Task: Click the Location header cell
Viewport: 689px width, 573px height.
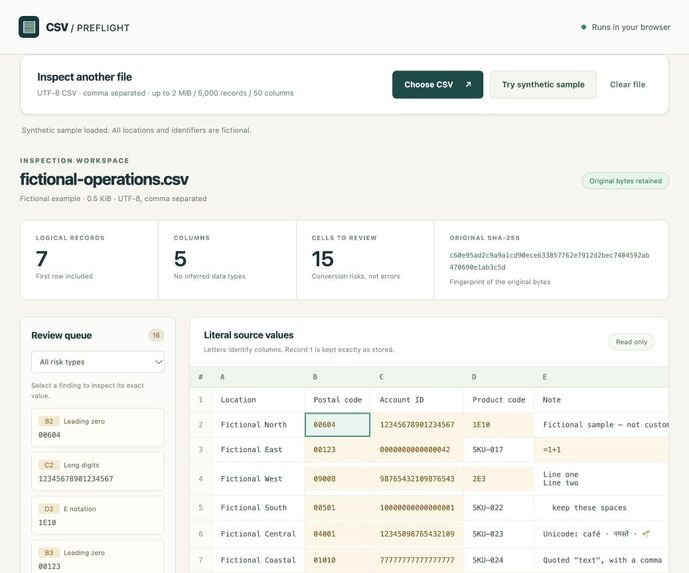Action: pos(258,400)
